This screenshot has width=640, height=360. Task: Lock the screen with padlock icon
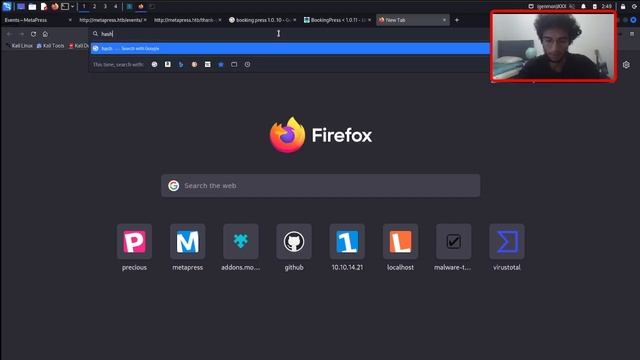coord(623,7)
